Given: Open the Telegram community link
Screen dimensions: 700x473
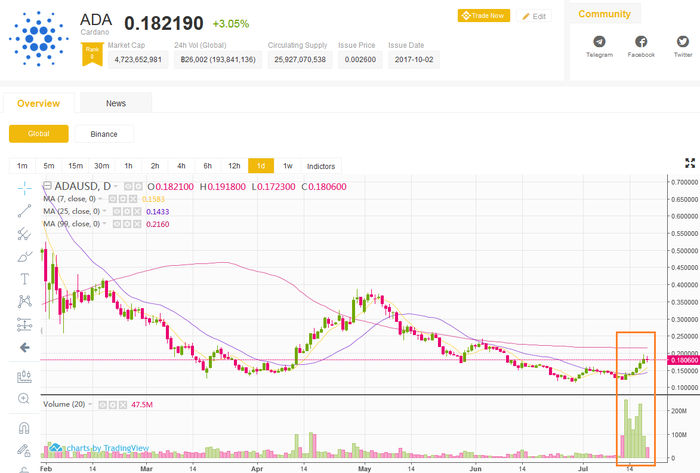Looking at the screenshot, I should 599,46.
